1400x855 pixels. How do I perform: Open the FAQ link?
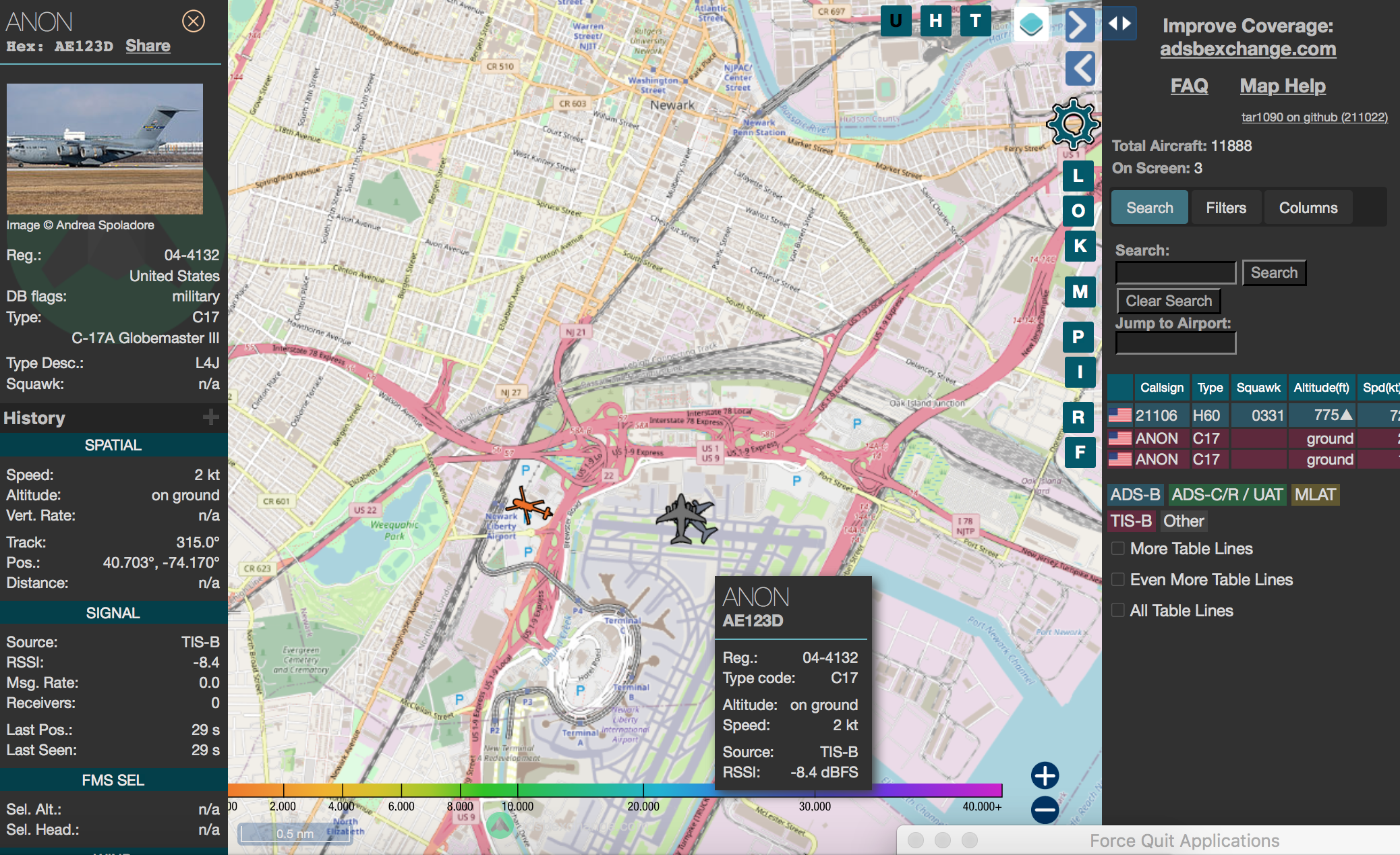click(x=1189, y=86)
